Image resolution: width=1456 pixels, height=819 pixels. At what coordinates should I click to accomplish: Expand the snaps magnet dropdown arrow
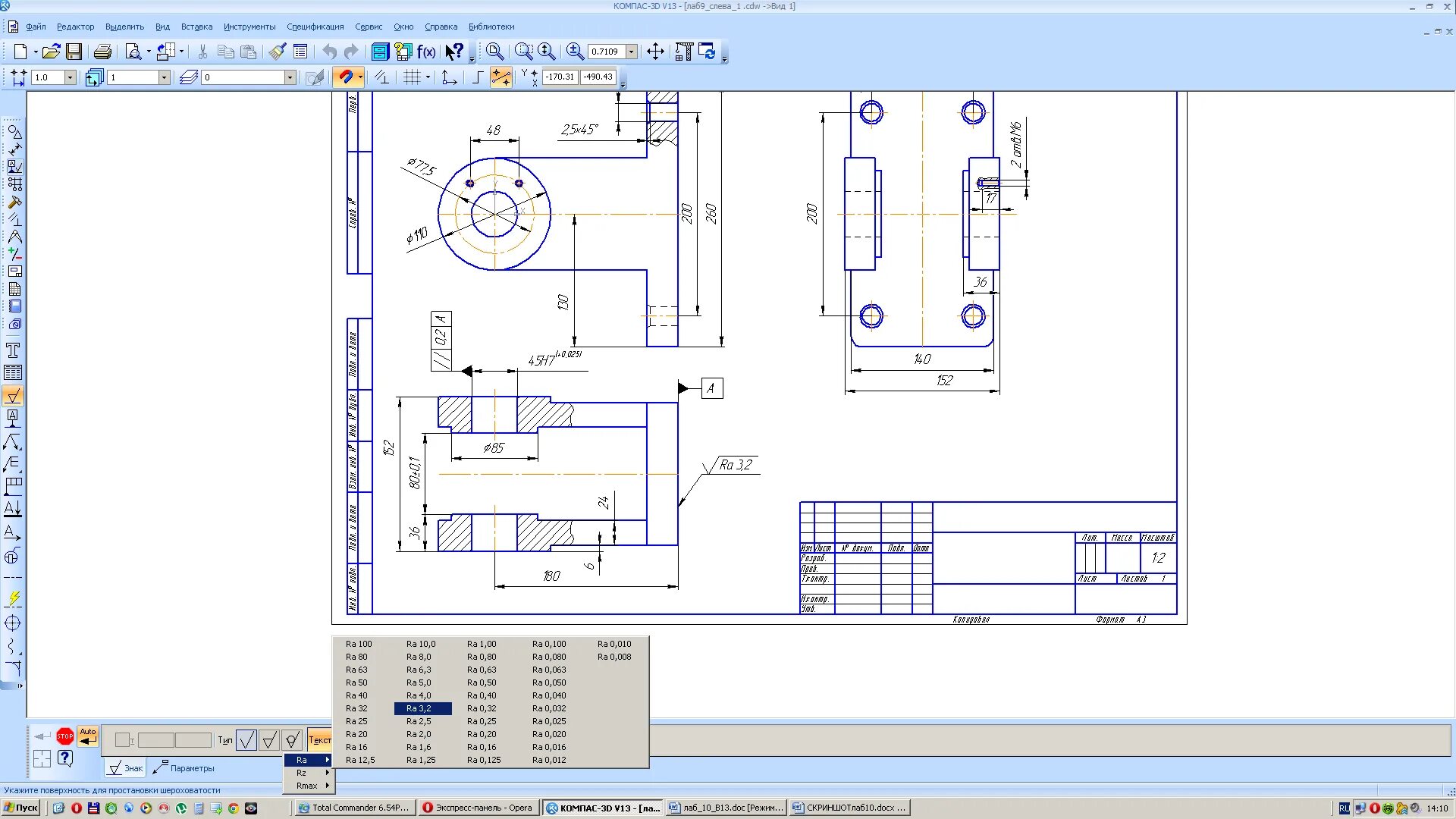click(360, 77)
